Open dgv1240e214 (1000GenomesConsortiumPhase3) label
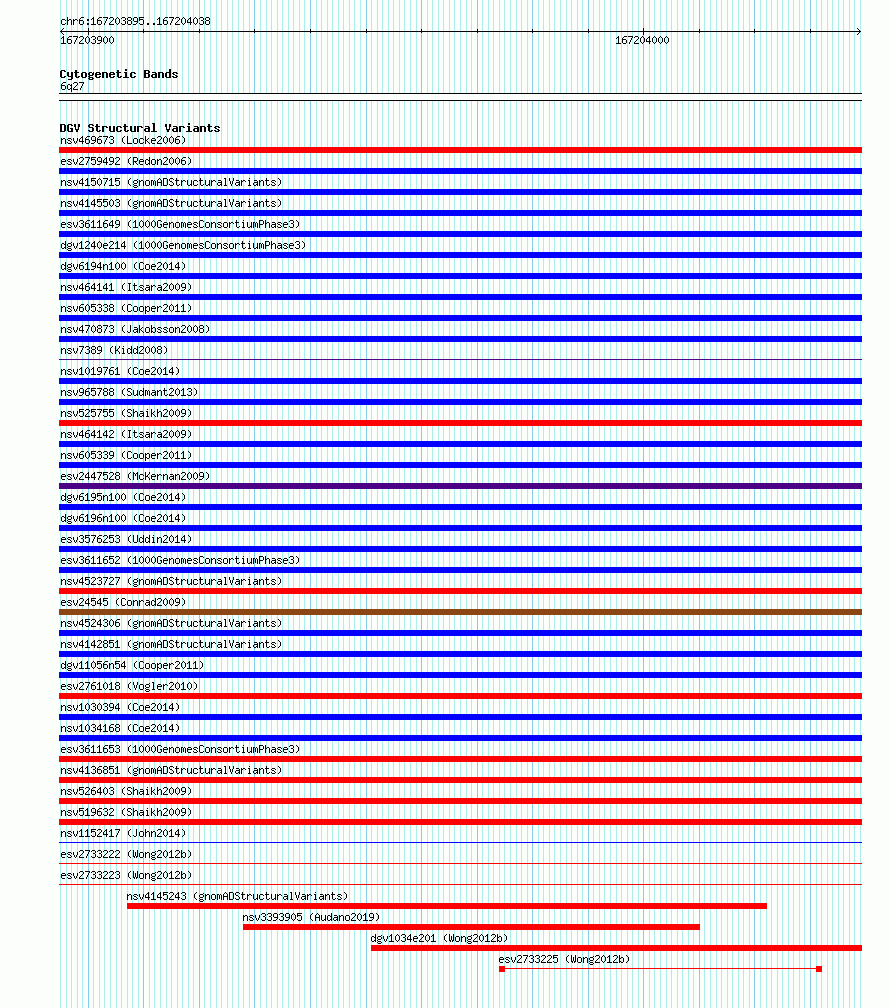The image size is (890, 1008). point(183,246)
